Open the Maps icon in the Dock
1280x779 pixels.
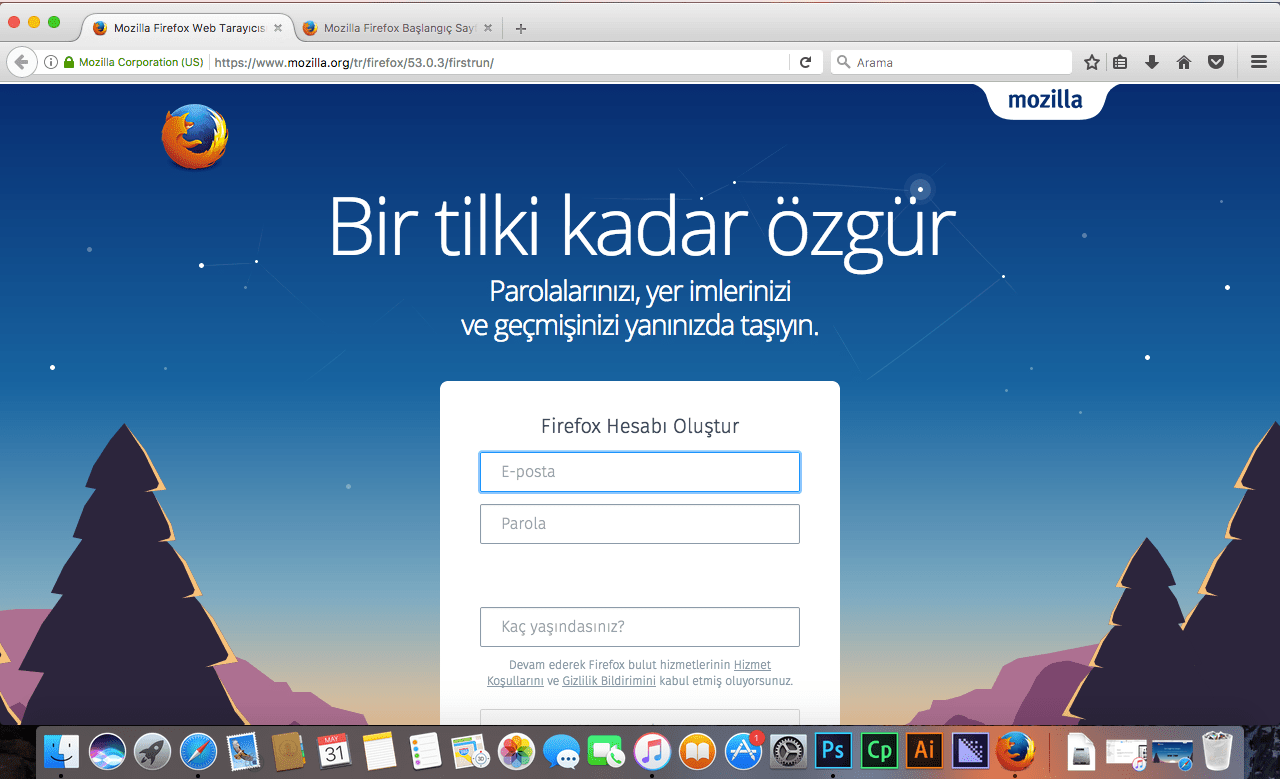point(470,751)
